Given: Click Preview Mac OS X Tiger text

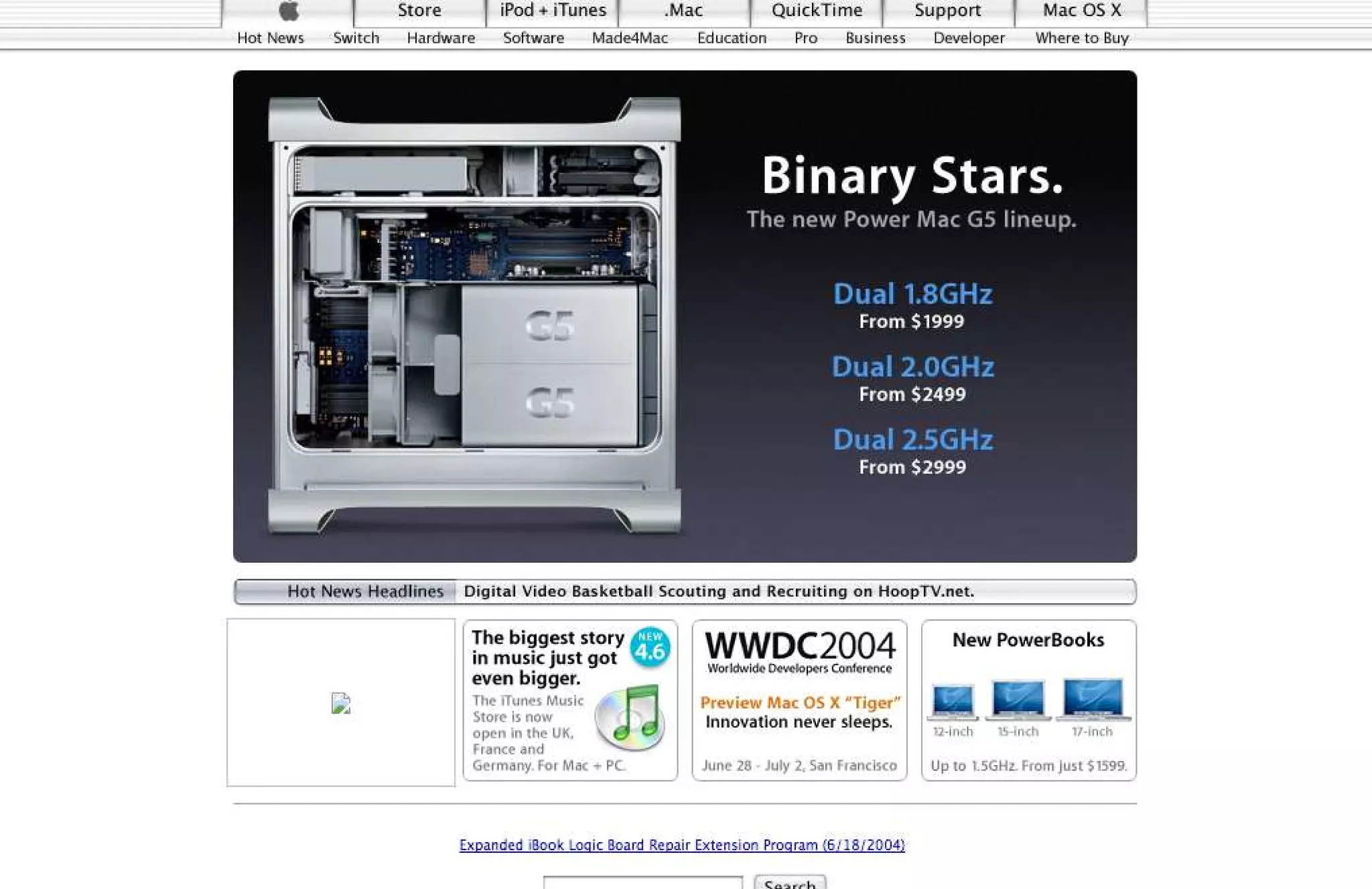Looking at the screenshot, I should [800, 703].
